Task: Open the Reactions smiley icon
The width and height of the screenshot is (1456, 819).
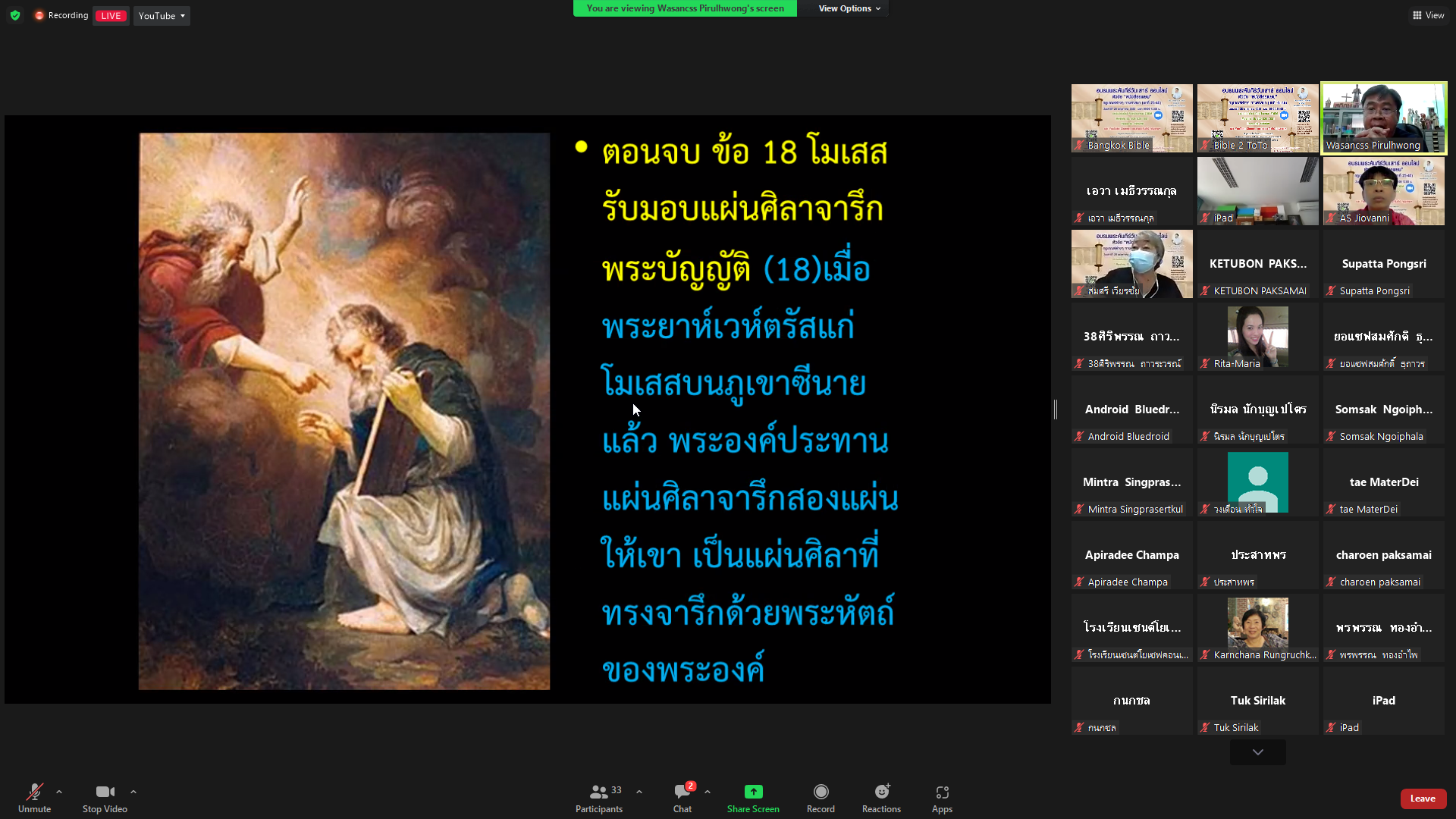Action: (881, 792)
